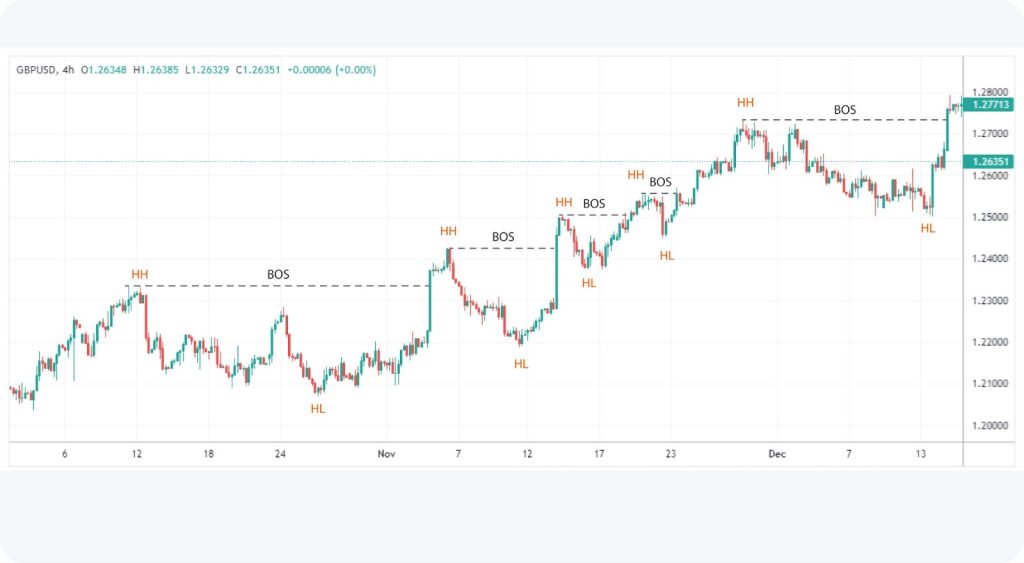Click the Dec date on time axis

(776, 454)
